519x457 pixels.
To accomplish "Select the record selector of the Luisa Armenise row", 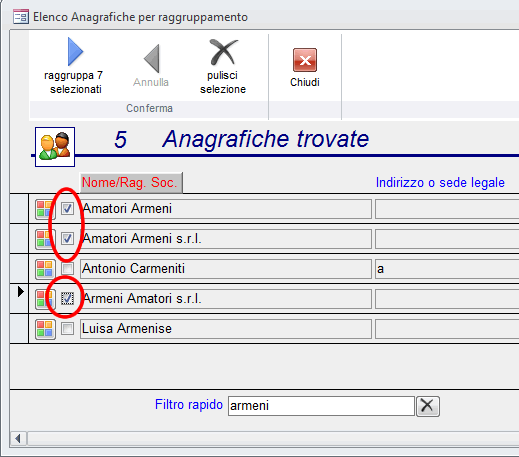I will point(19,329).
